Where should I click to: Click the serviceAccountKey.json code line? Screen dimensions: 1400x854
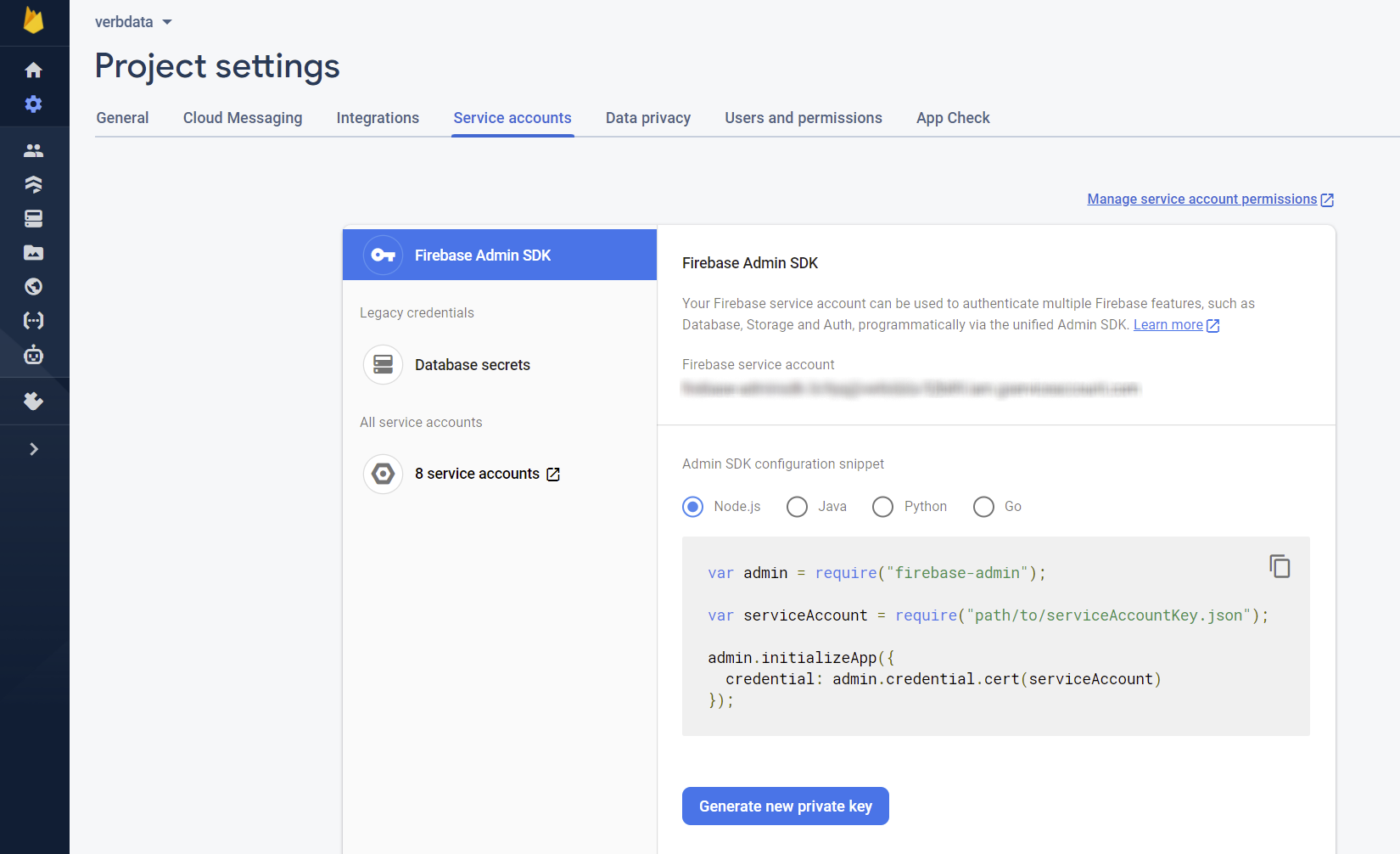click(988, 615)
